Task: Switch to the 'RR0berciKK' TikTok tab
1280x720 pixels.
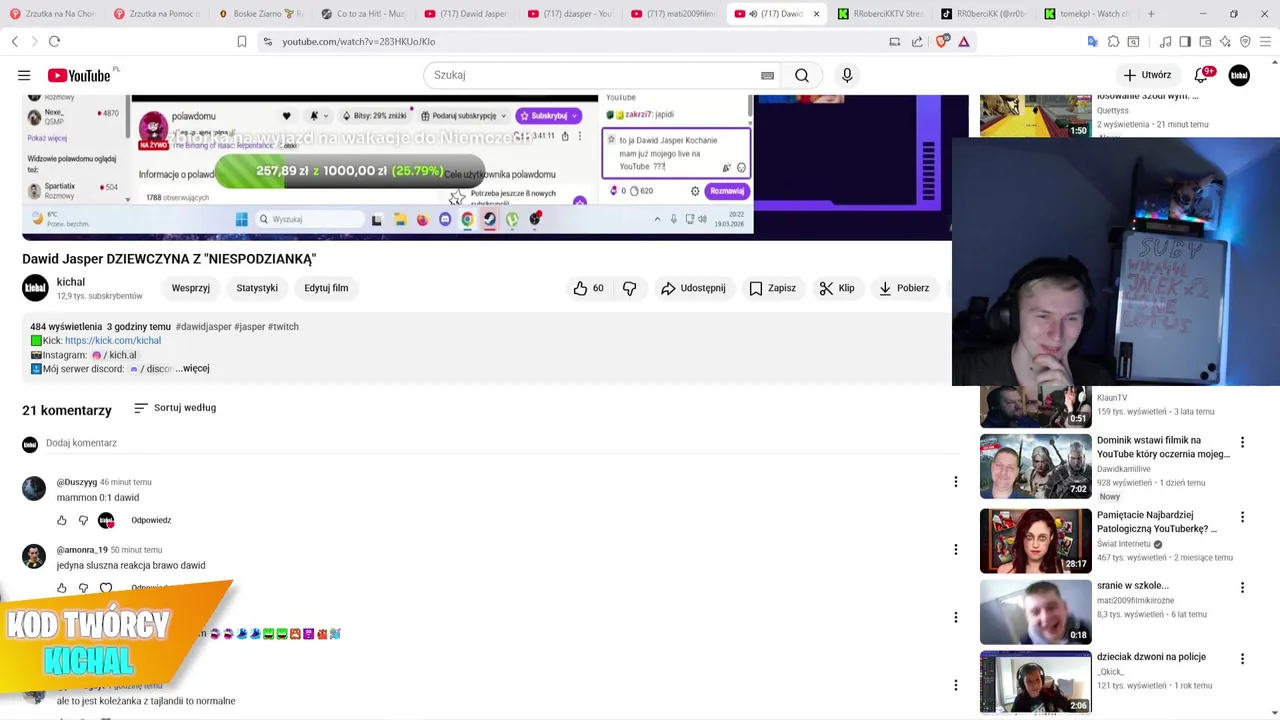Action: pyautogui.click(x=983, y=14)
